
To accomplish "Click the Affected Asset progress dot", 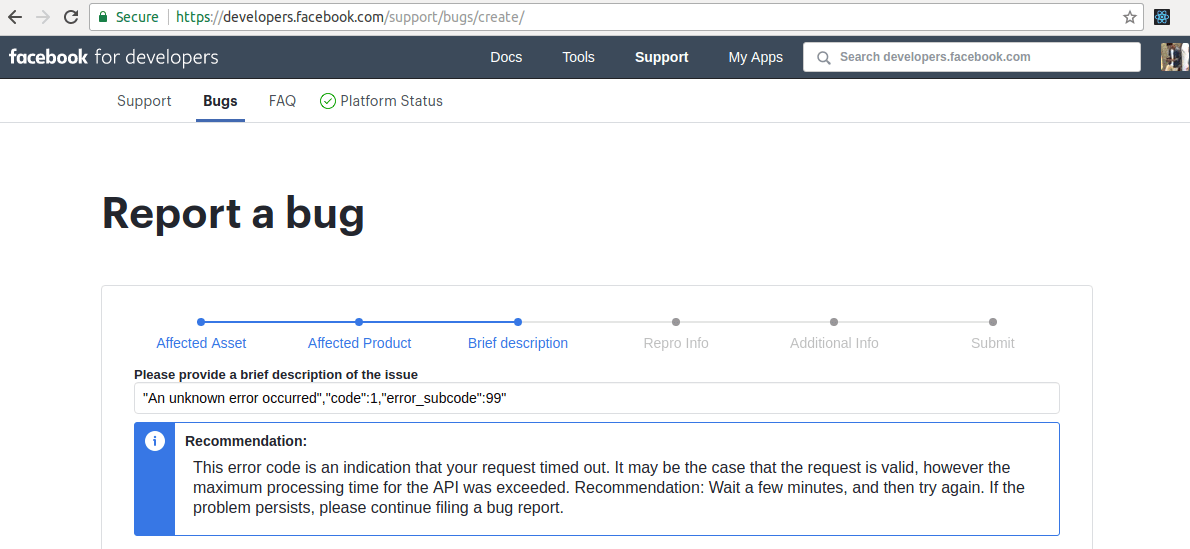I will [201, 322].
